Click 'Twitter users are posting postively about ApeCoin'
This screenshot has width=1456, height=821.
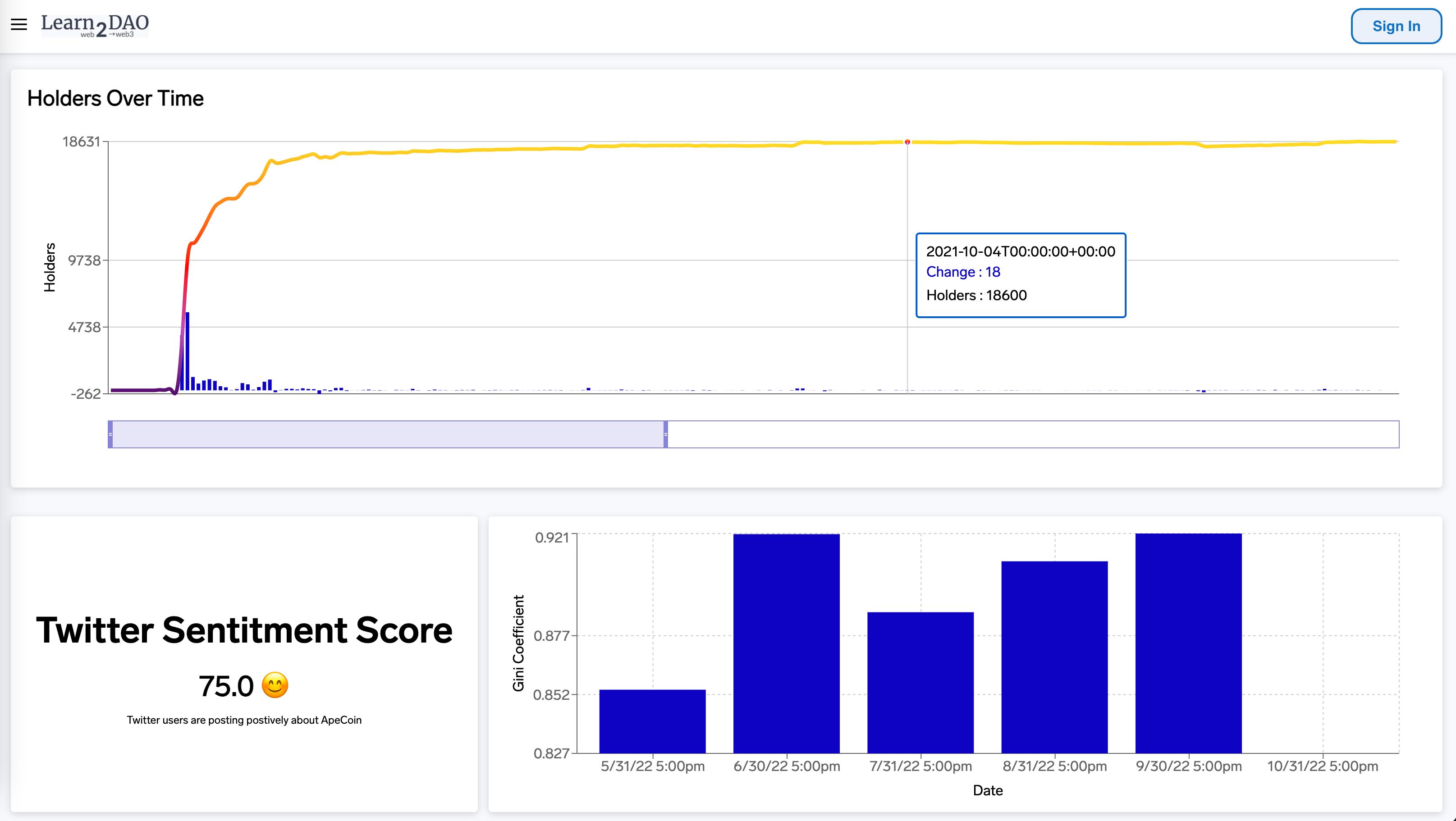(244, 720)
